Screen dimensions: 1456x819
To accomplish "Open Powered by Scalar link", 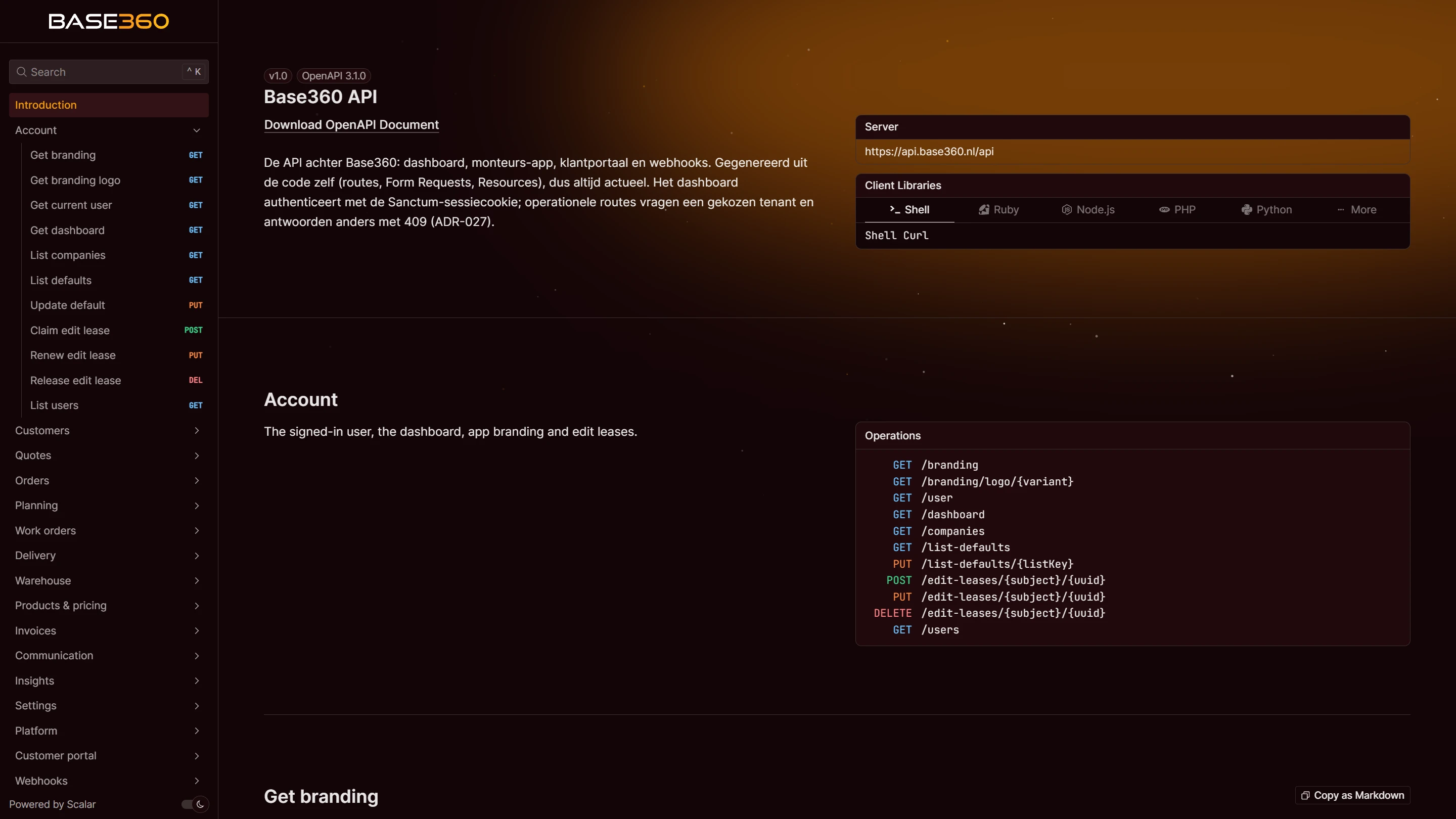I will click(53, 804).
